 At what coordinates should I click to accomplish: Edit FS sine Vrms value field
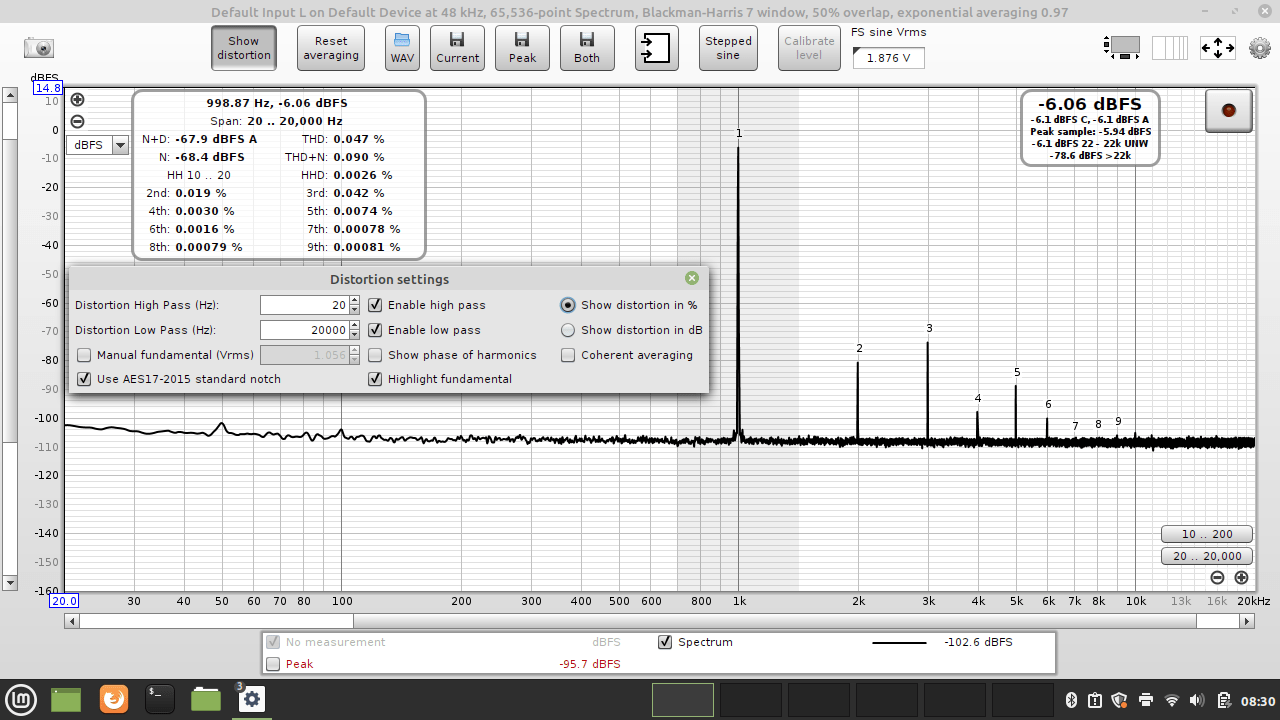888,58
